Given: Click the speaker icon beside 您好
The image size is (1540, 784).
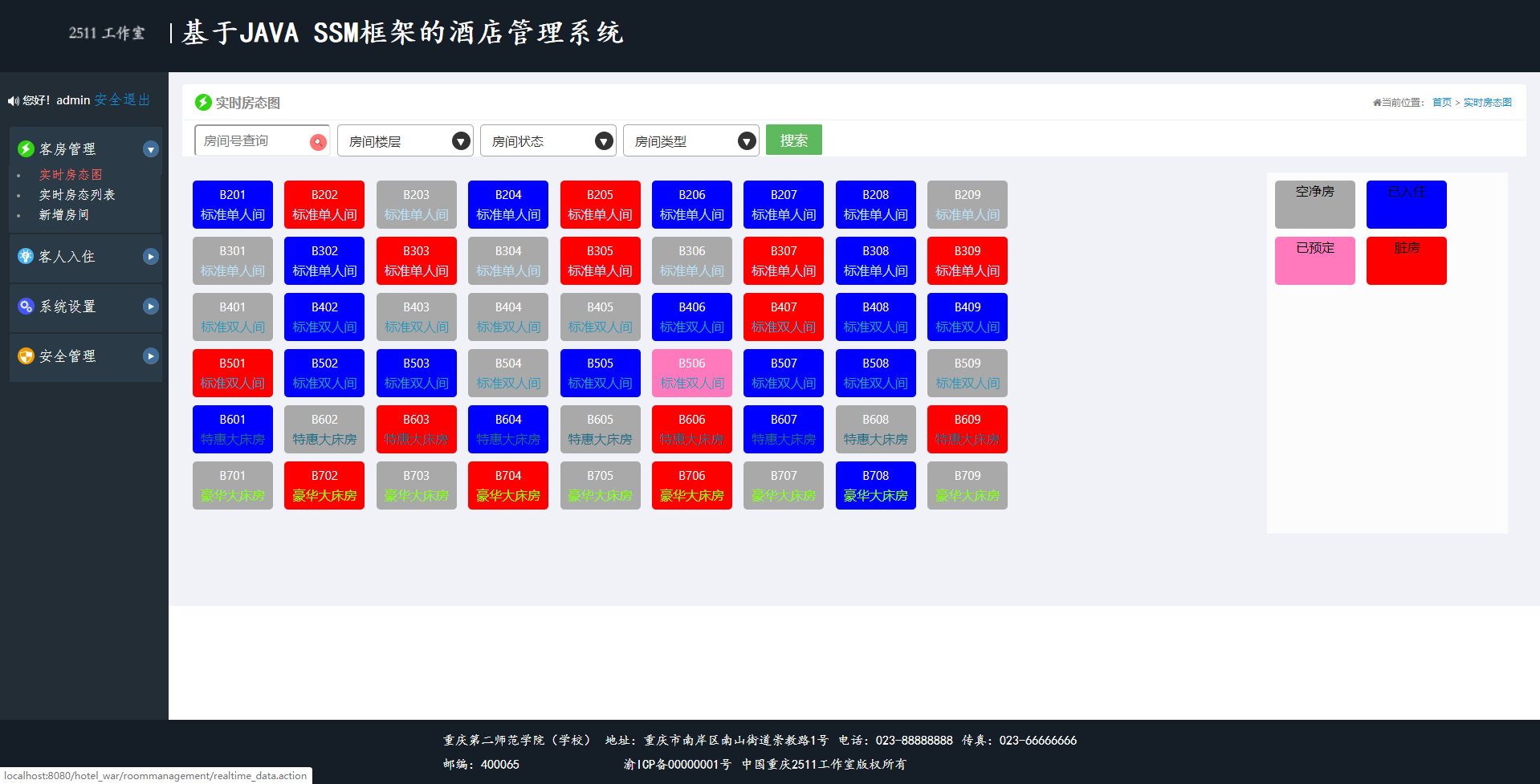Looking at the screenshot, I should (x=14, y=101).
